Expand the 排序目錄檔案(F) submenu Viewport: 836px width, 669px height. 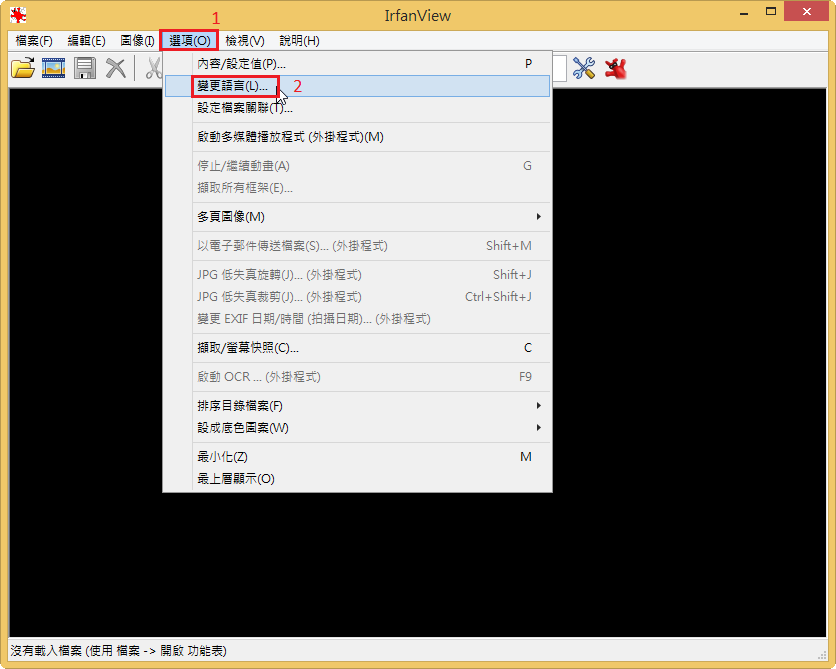[x=357, y=406]
